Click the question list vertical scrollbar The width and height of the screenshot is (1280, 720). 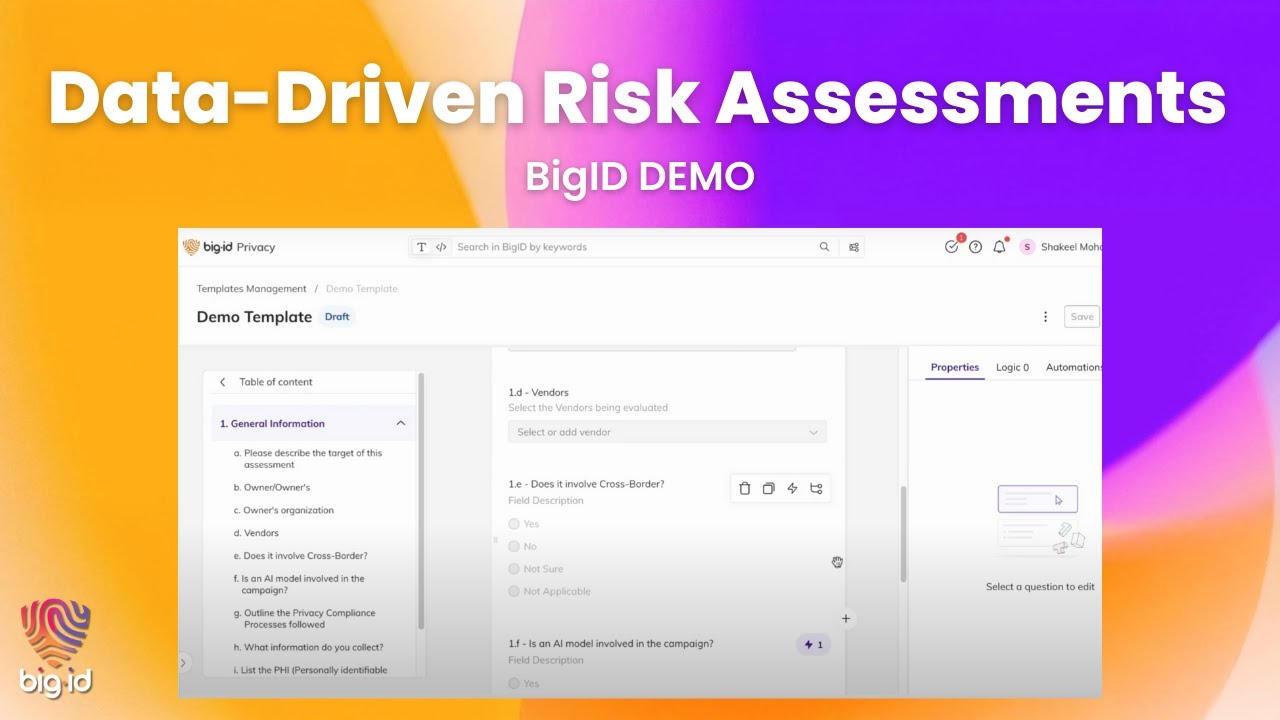click(x=903, y=534)
